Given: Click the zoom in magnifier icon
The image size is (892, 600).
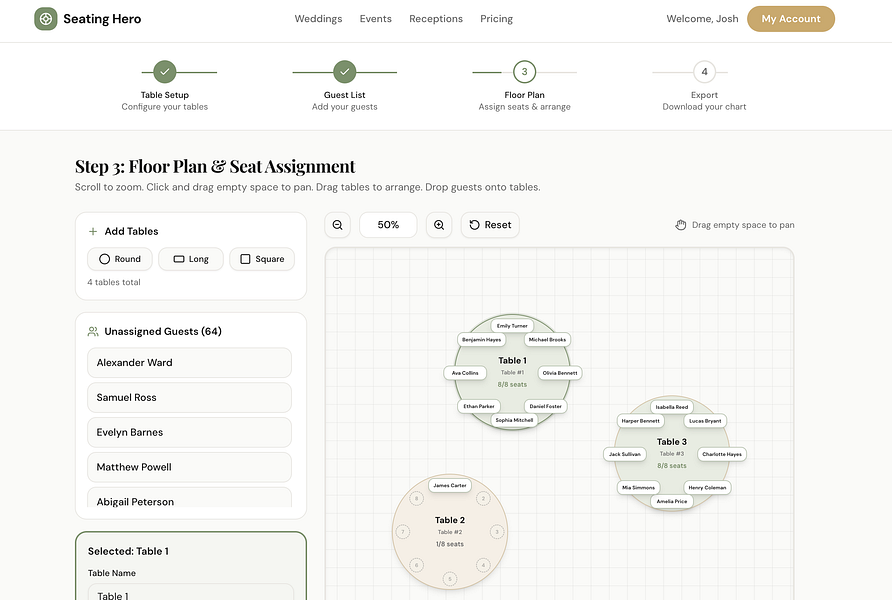Looking at the screenshot, I should (x=439, y=225).
